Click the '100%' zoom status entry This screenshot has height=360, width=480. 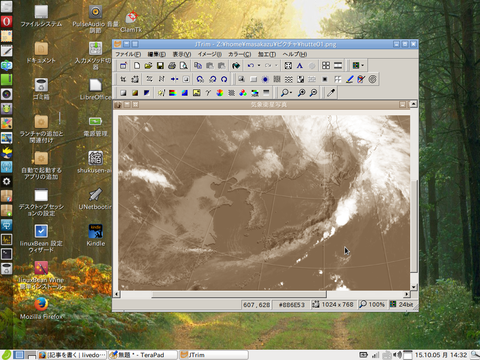pyautogui.click(x=373, y=305)
